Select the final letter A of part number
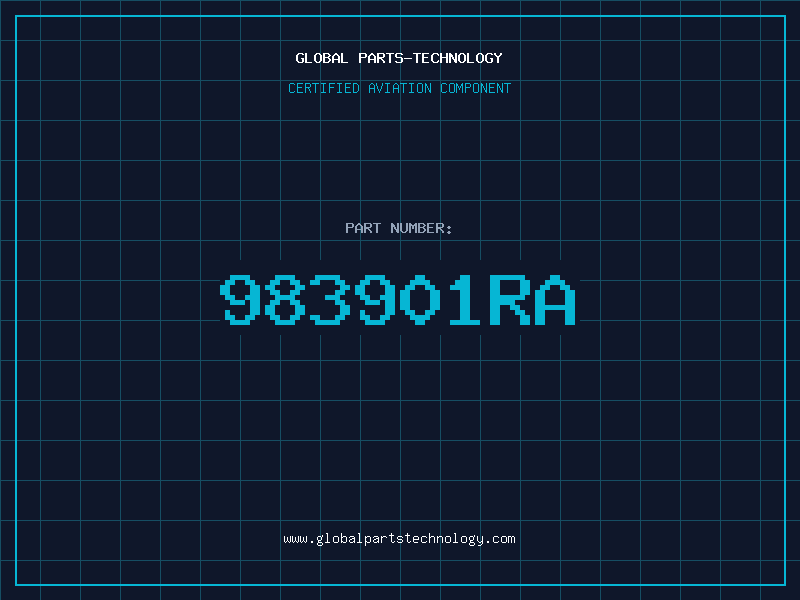The width and height of the screenshot is (800, 600). 555,299
